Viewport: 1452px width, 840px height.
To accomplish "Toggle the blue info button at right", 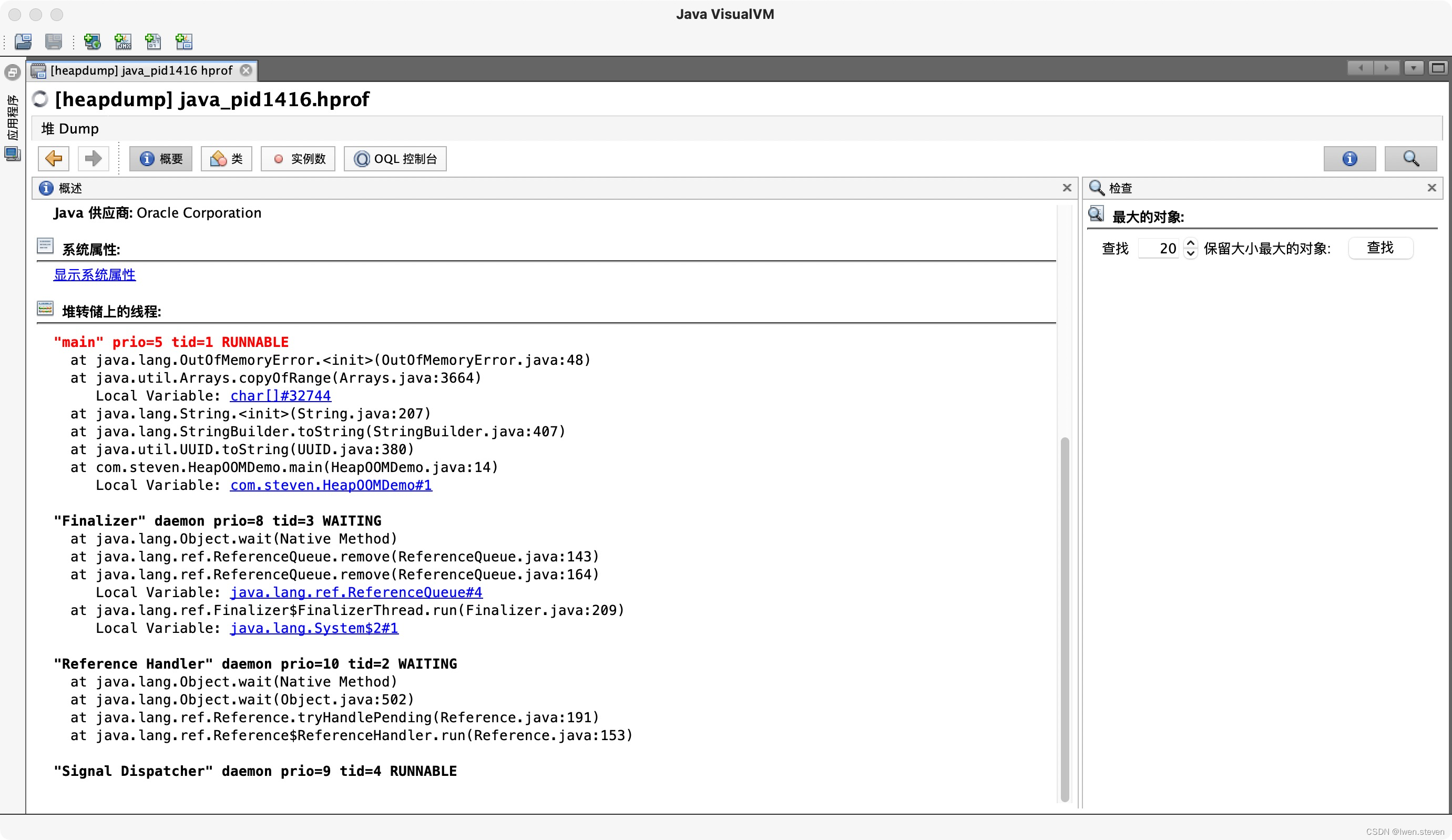I will (x=1349, y=158).
